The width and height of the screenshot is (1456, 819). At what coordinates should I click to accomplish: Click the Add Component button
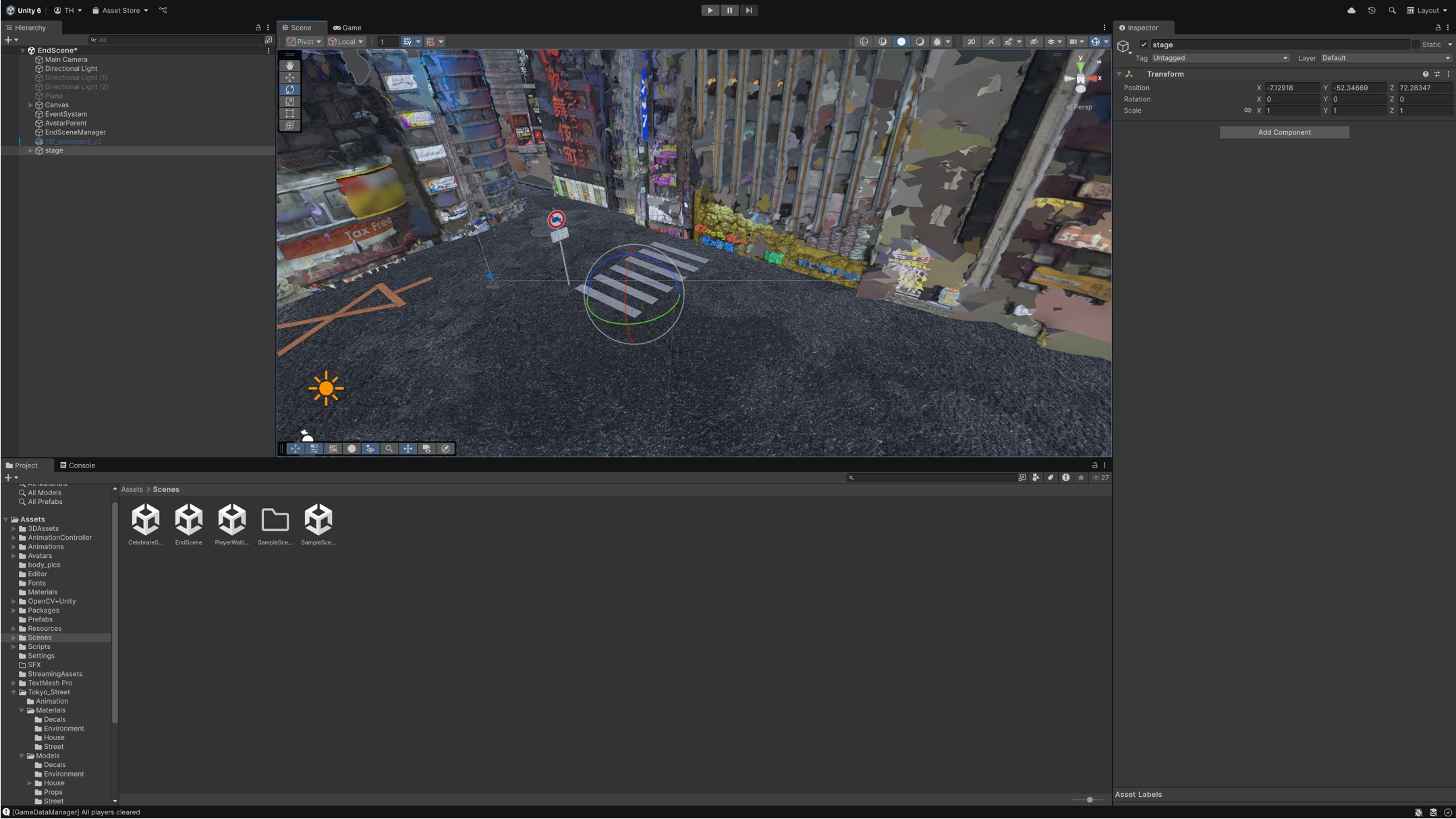tap(1284, 132)
